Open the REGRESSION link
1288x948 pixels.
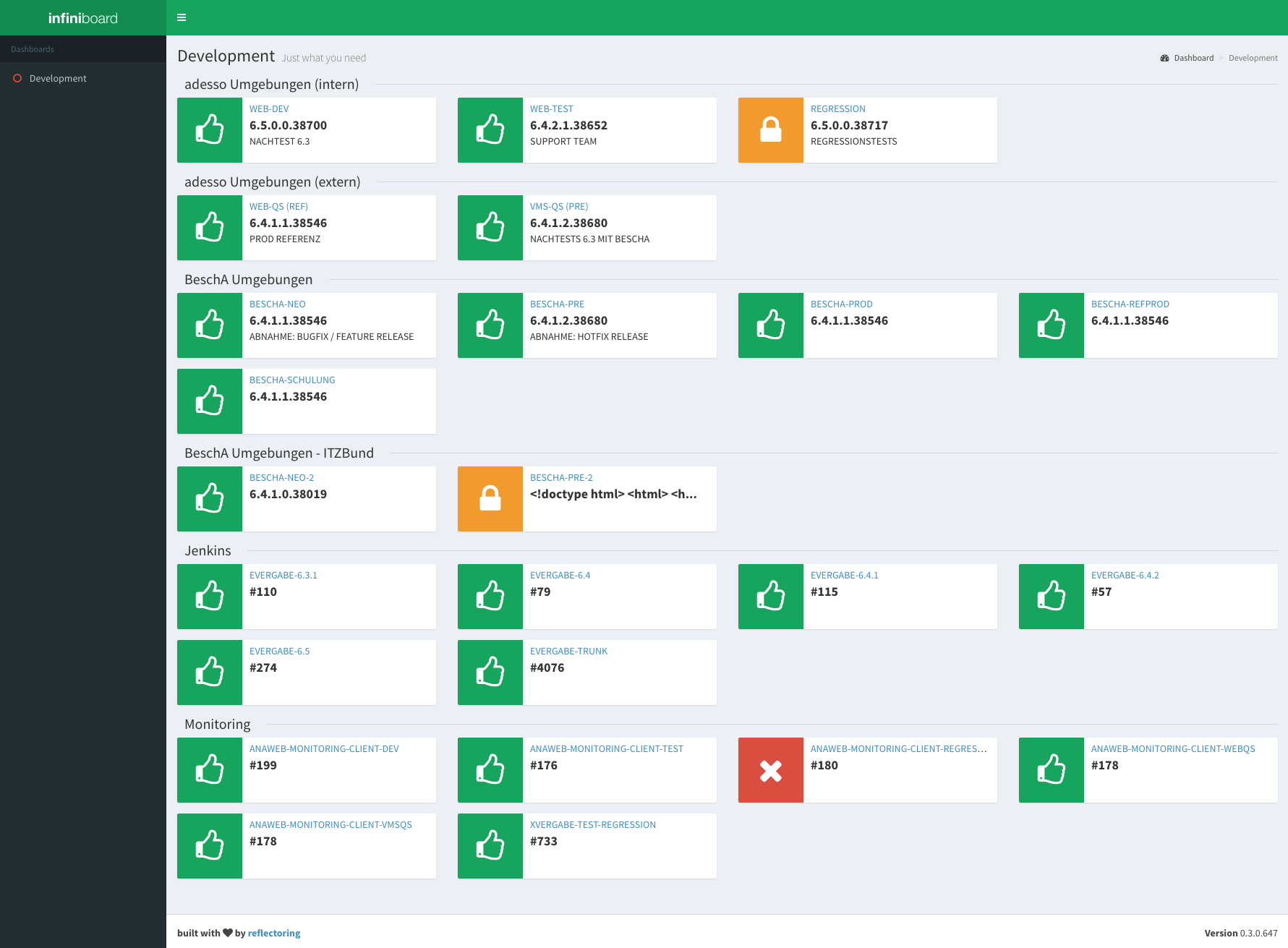(x=838, y=109)
